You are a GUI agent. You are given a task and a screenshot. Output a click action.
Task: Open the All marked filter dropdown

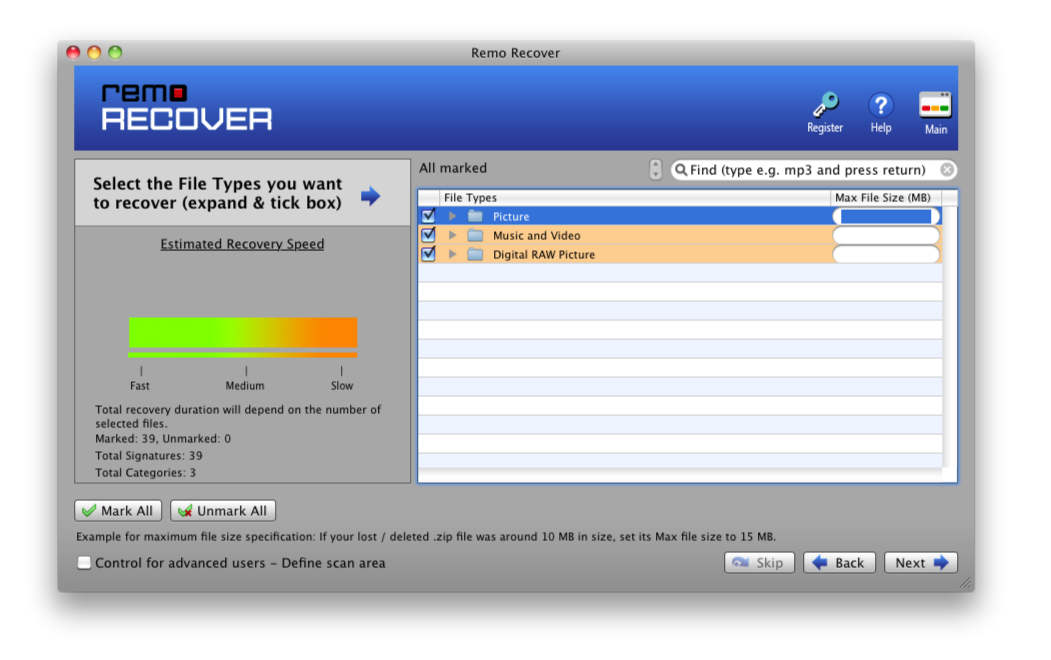click(x=655, y=170)
